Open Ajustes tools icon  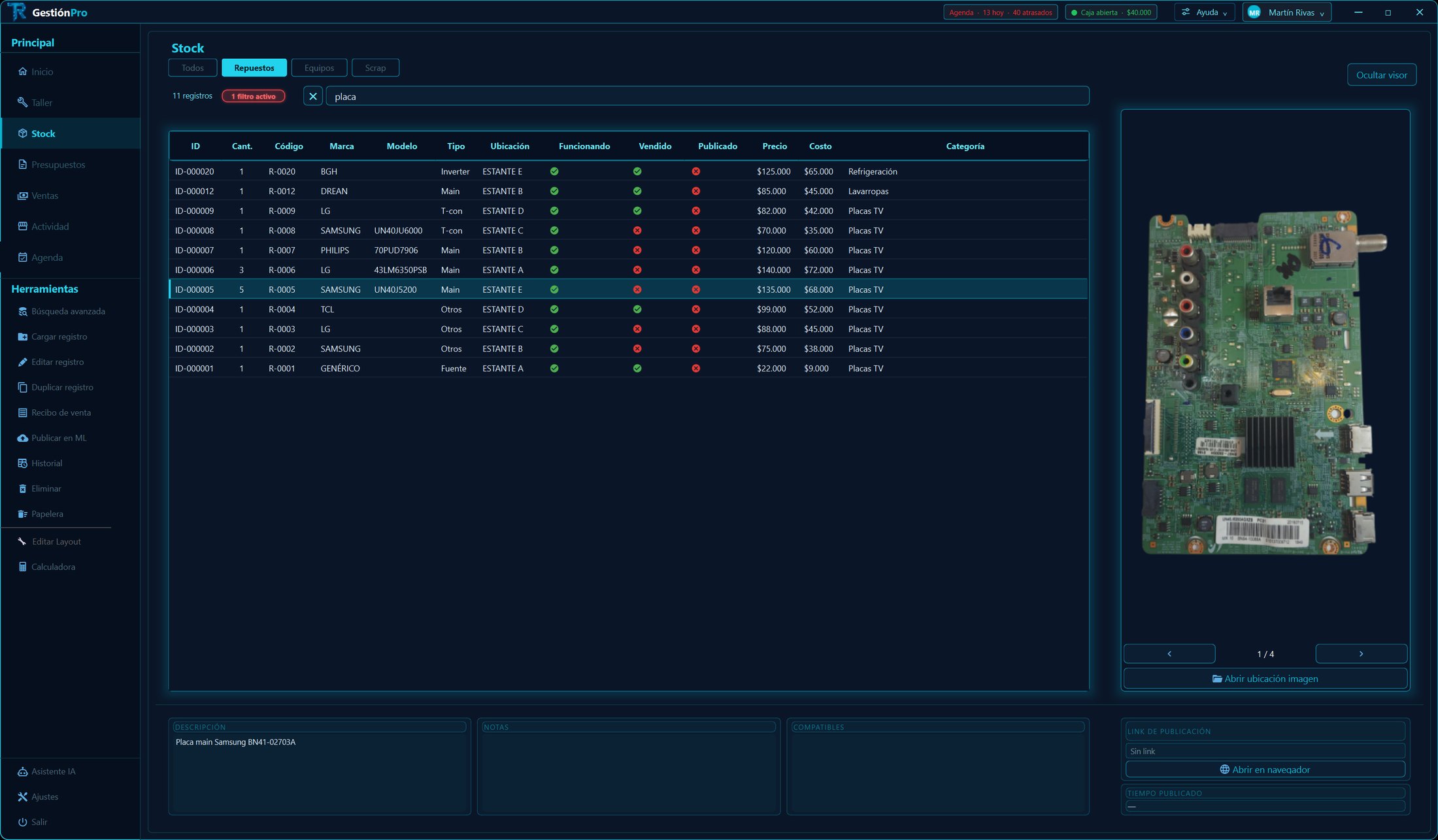(x=22, y=797)
